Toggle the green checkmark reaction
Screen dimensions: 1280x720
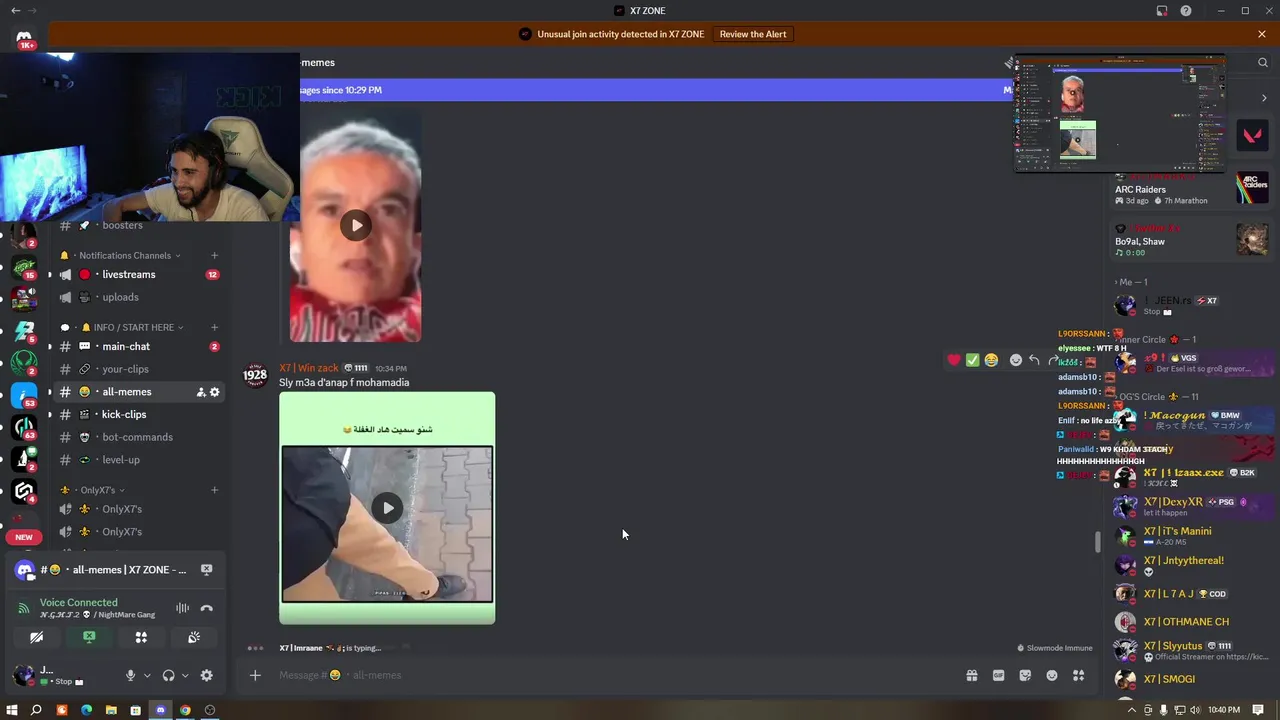click(x=972, y=360)
